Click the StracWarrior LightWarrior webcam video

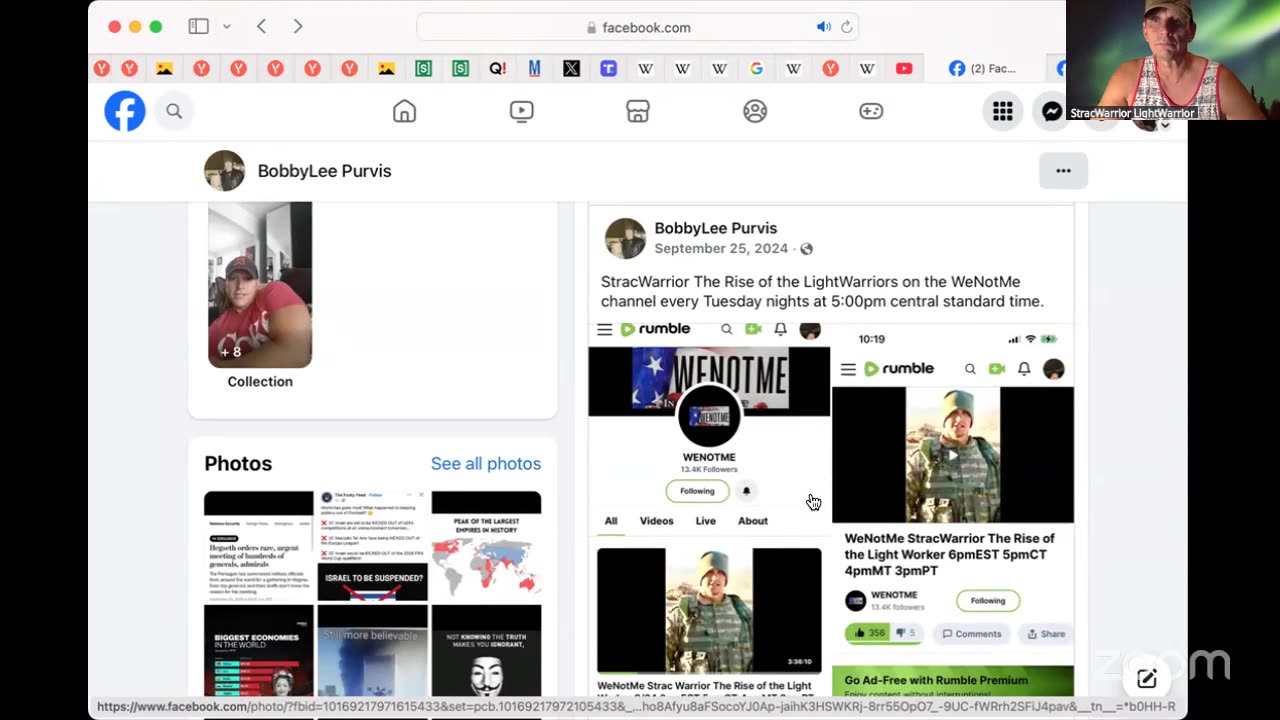point(1173,60)
